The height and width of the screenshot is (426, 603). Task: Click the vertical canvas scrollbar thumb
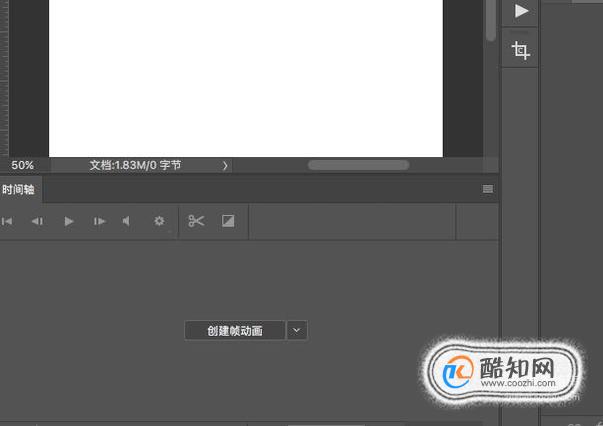491,19
